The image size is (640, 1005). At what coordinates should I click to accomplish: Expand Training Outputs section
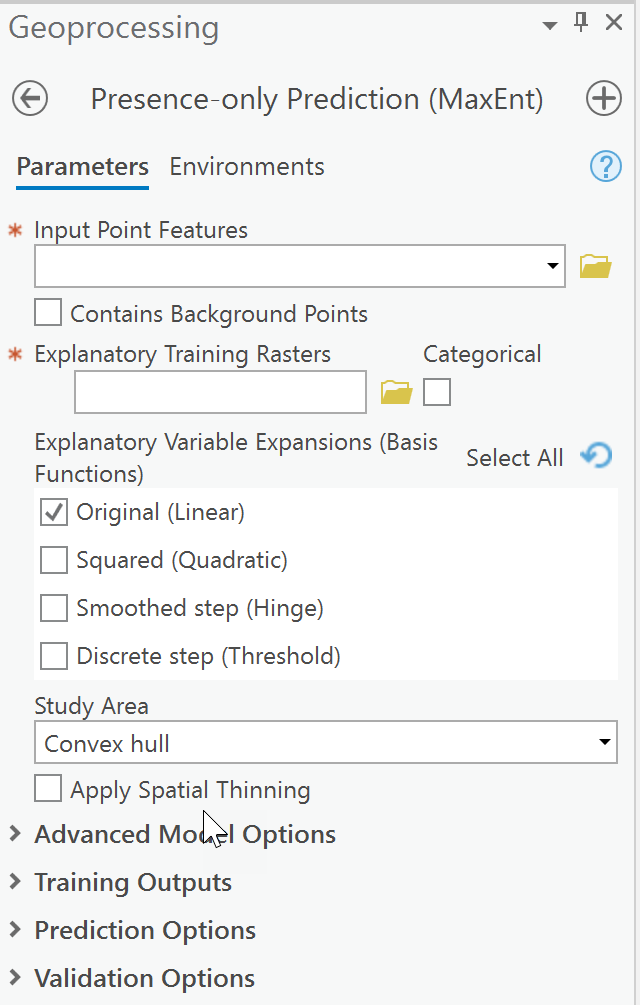(14, 883)
